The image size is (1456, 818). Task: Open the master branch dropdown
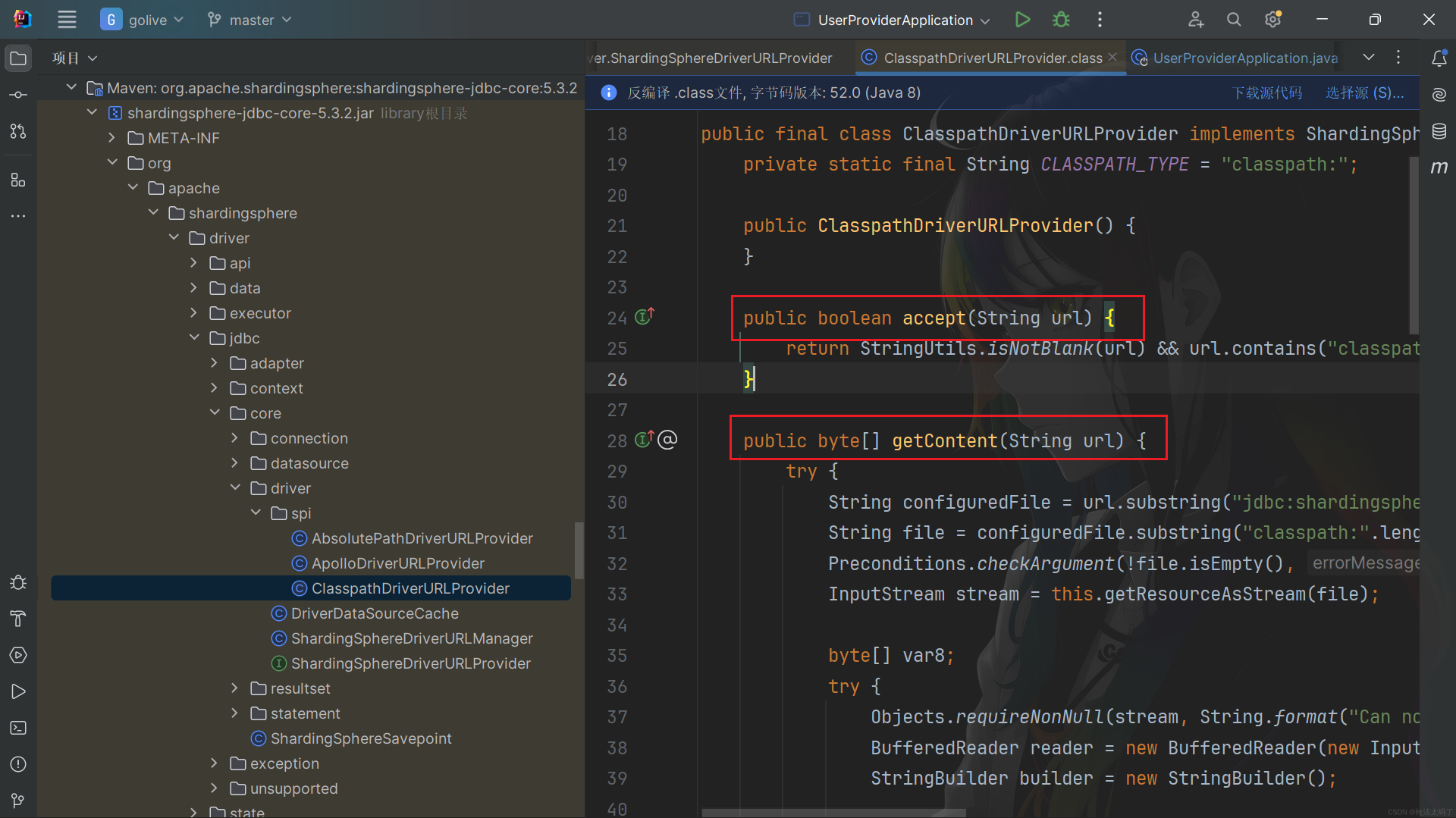click(x=249, y=20)
